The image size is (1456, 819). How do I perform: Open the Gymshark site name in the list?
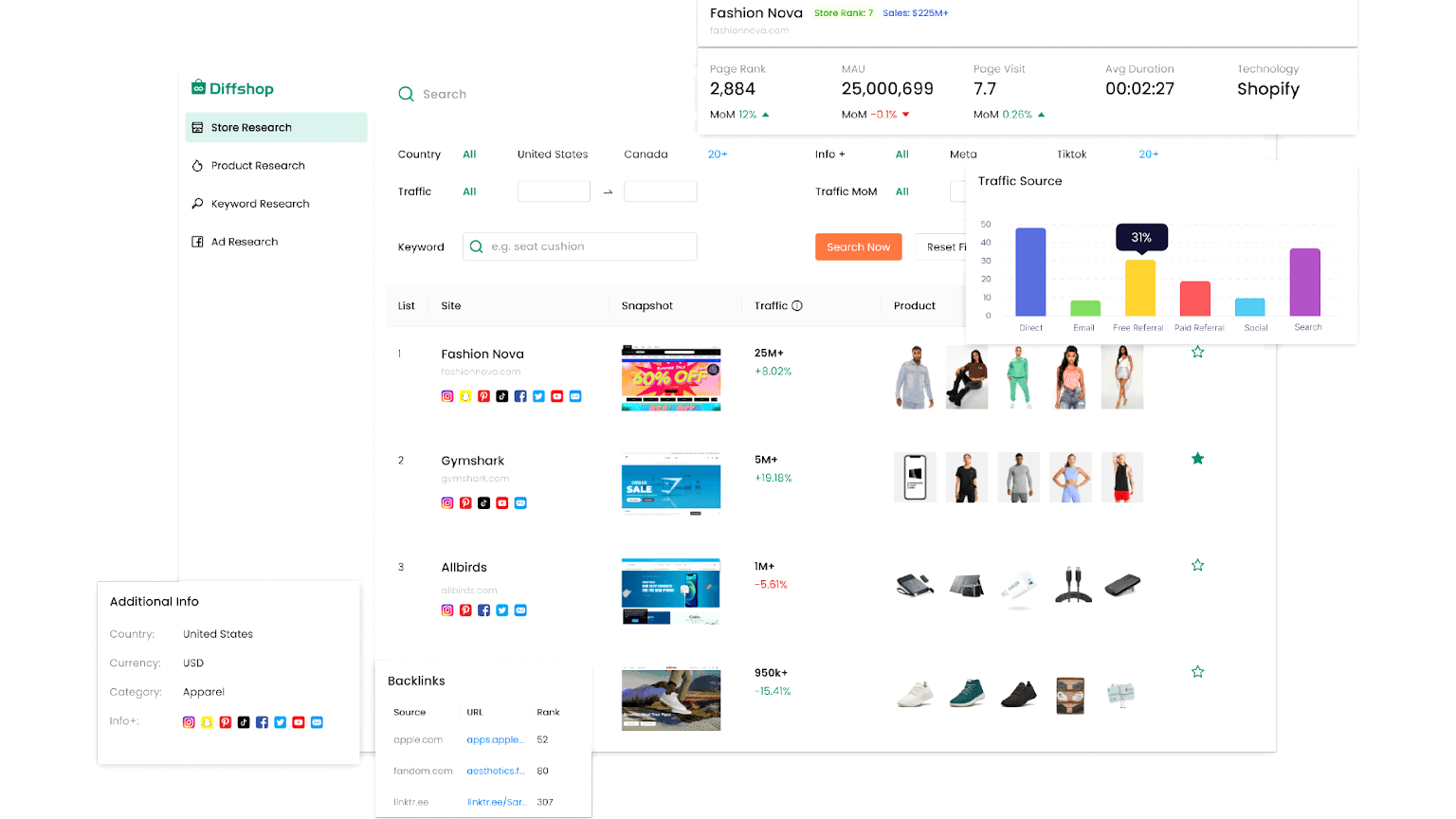pos(472,461)
